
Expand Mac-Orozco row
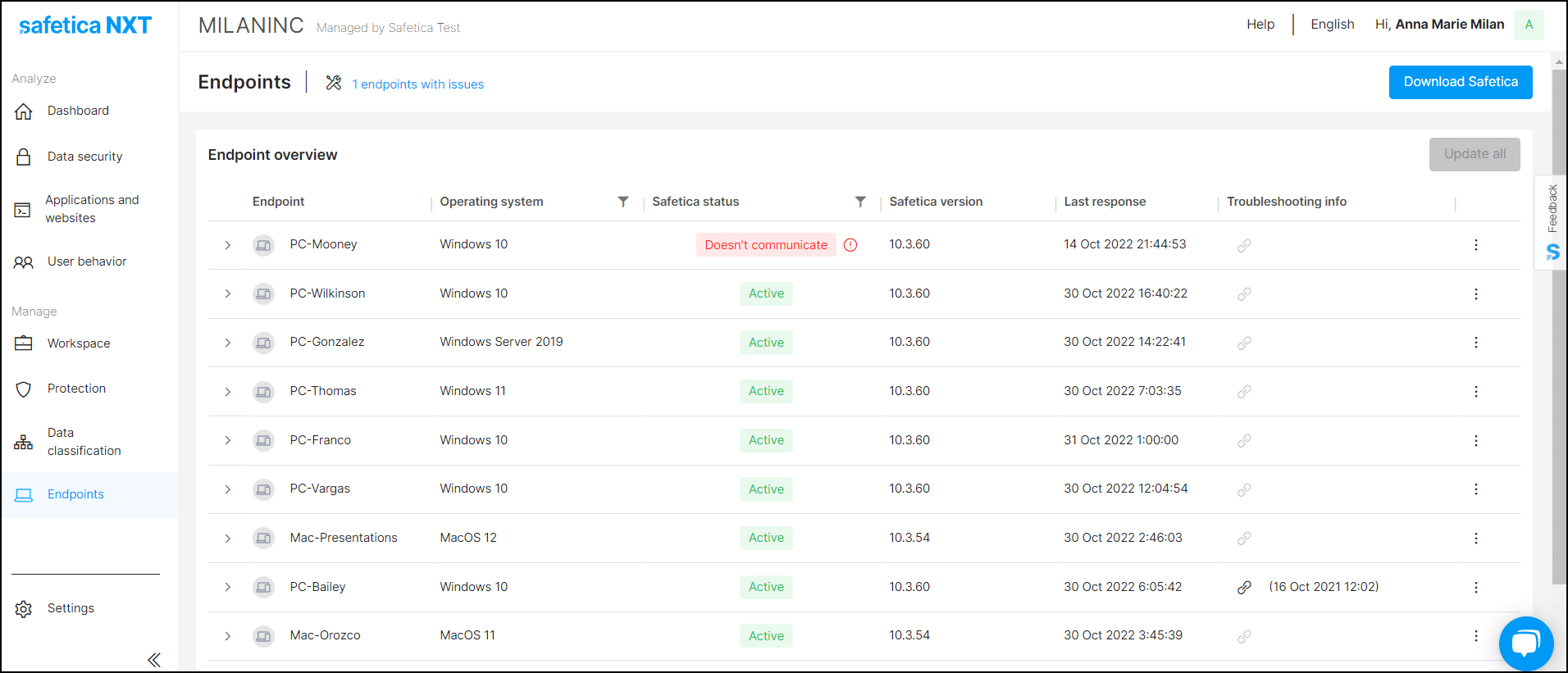pyautogui.click(x=228, y=636)
